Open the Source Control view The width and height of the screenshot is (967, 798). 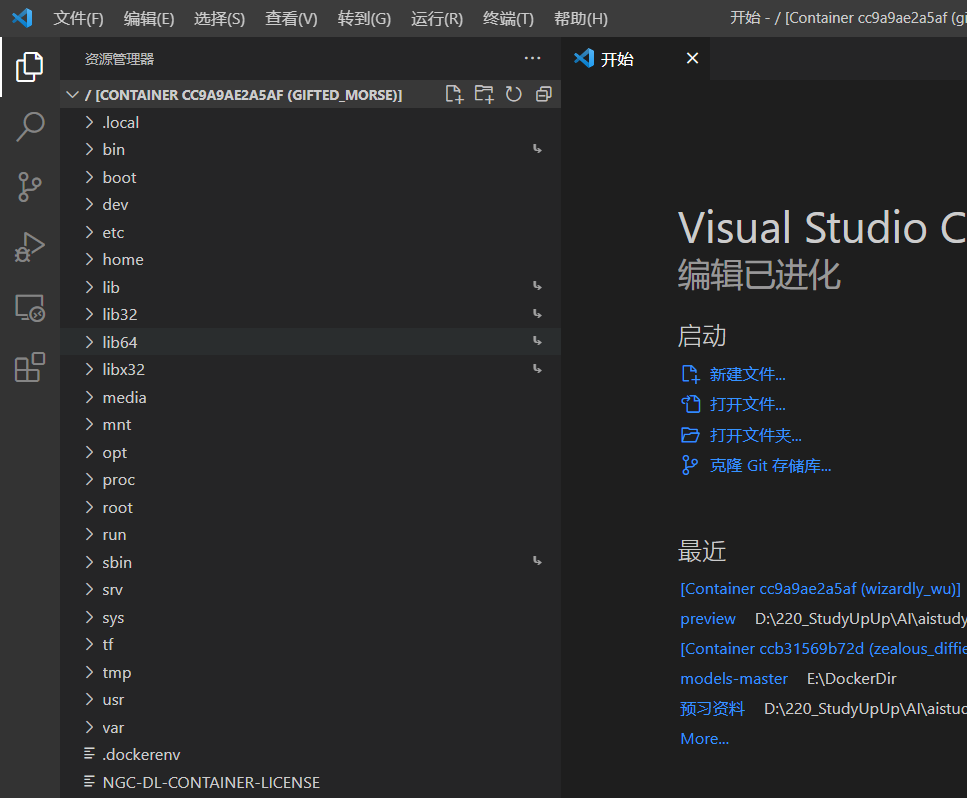pos(30,187)
